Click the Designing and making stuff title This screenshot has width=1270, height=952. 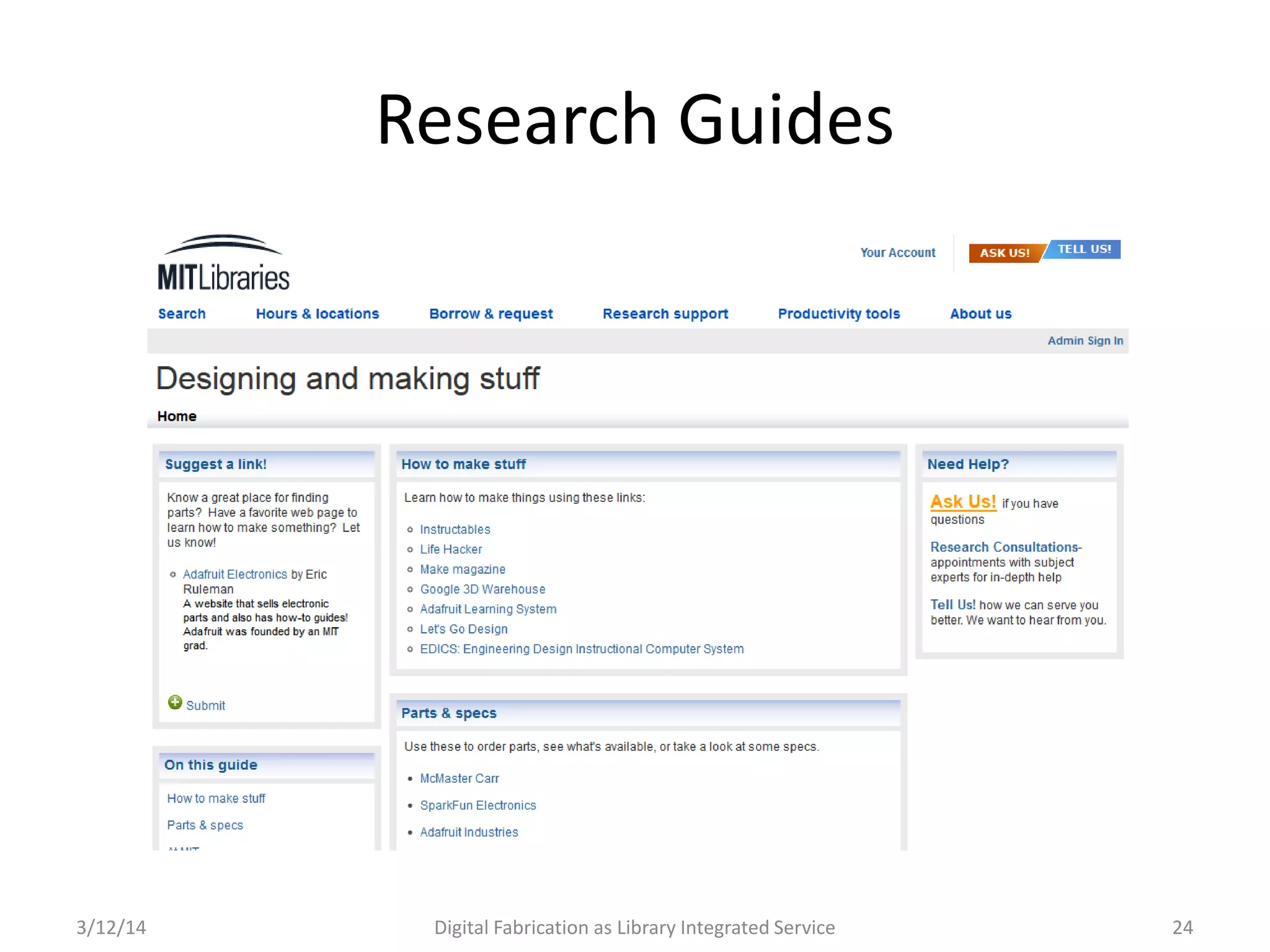point(348,379)
